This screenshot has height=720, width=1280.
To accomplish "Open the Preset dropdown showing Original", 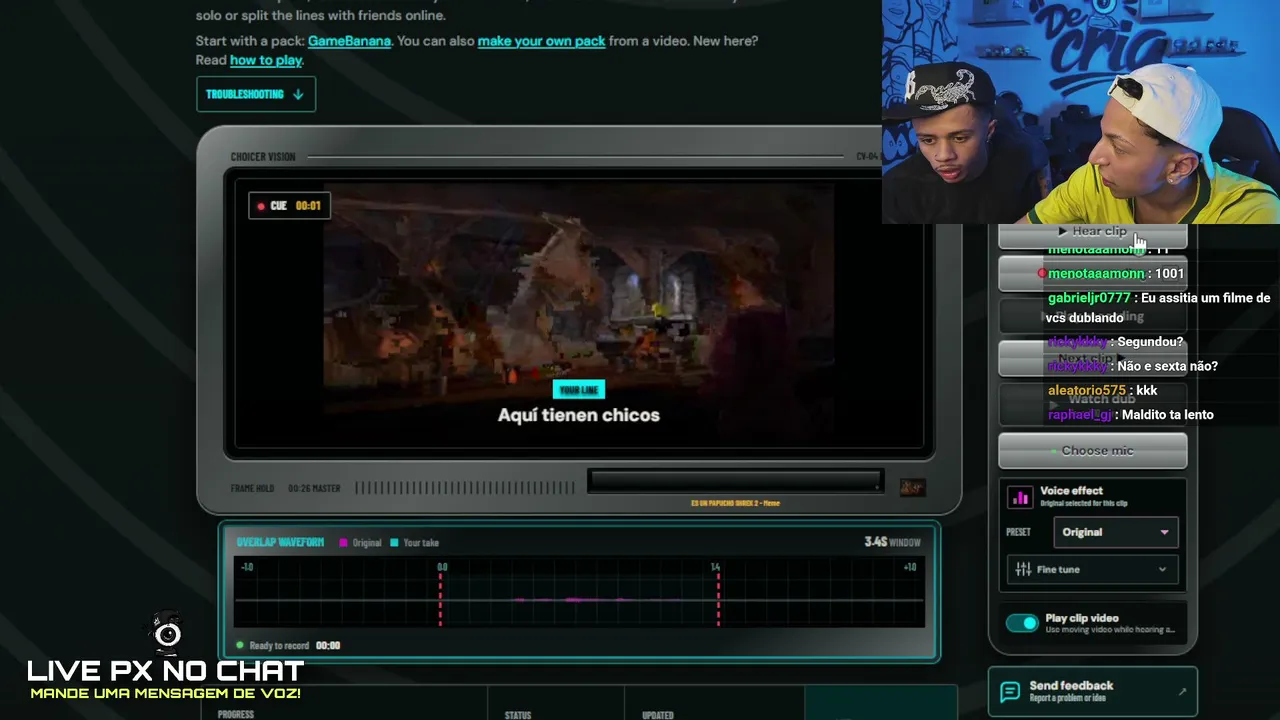I will [x=1115, y=532].
